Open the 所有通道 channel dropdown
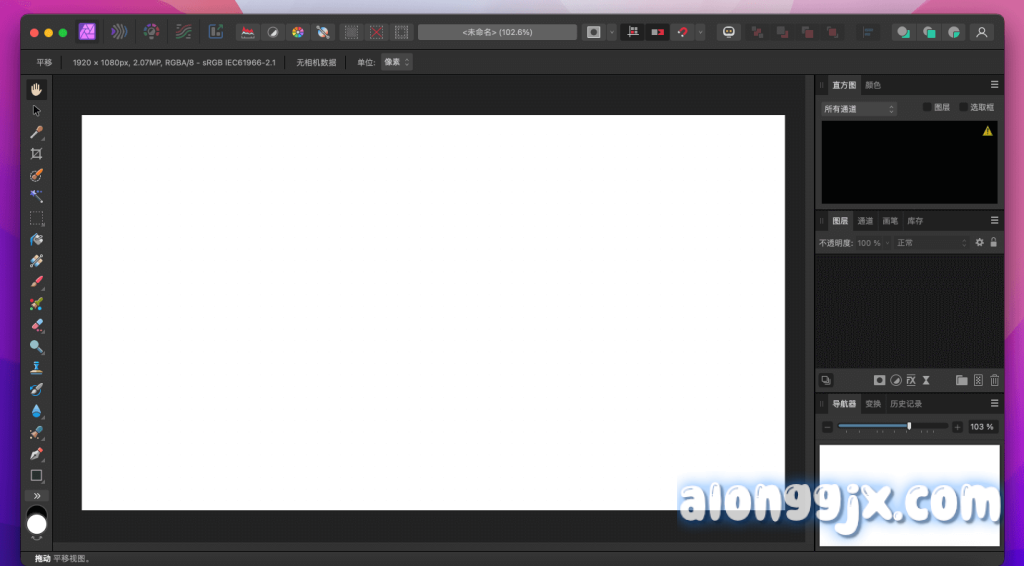 coord(859,108)
